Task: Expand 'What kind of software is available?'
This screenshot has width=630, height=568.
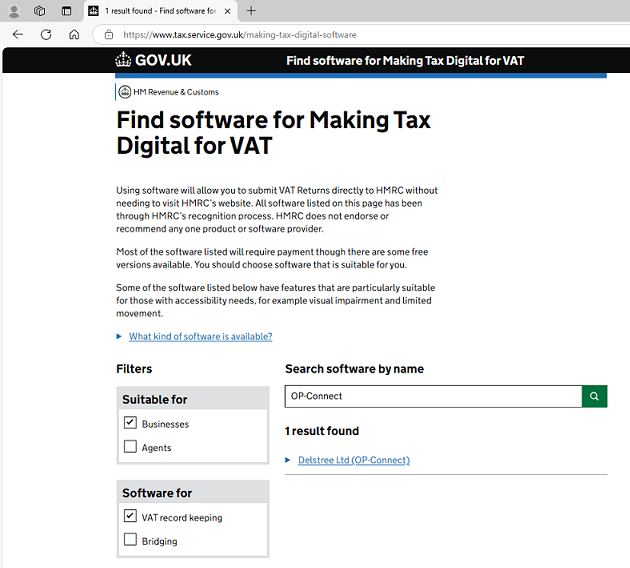Action: point(200,336)
